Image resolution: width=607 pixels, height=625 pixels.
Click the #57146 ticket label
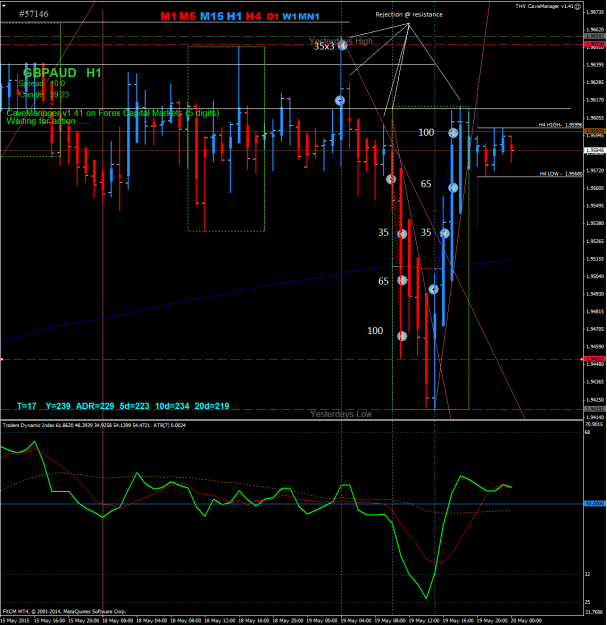click(33, 14)
